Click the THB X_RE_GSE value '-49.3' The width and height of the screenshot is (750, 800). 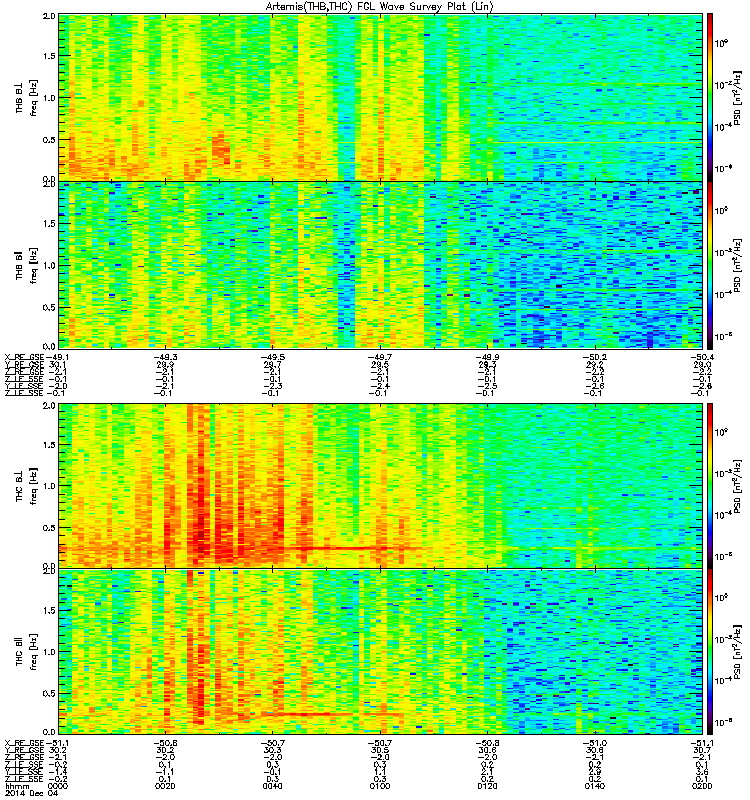tap(166, 357)
